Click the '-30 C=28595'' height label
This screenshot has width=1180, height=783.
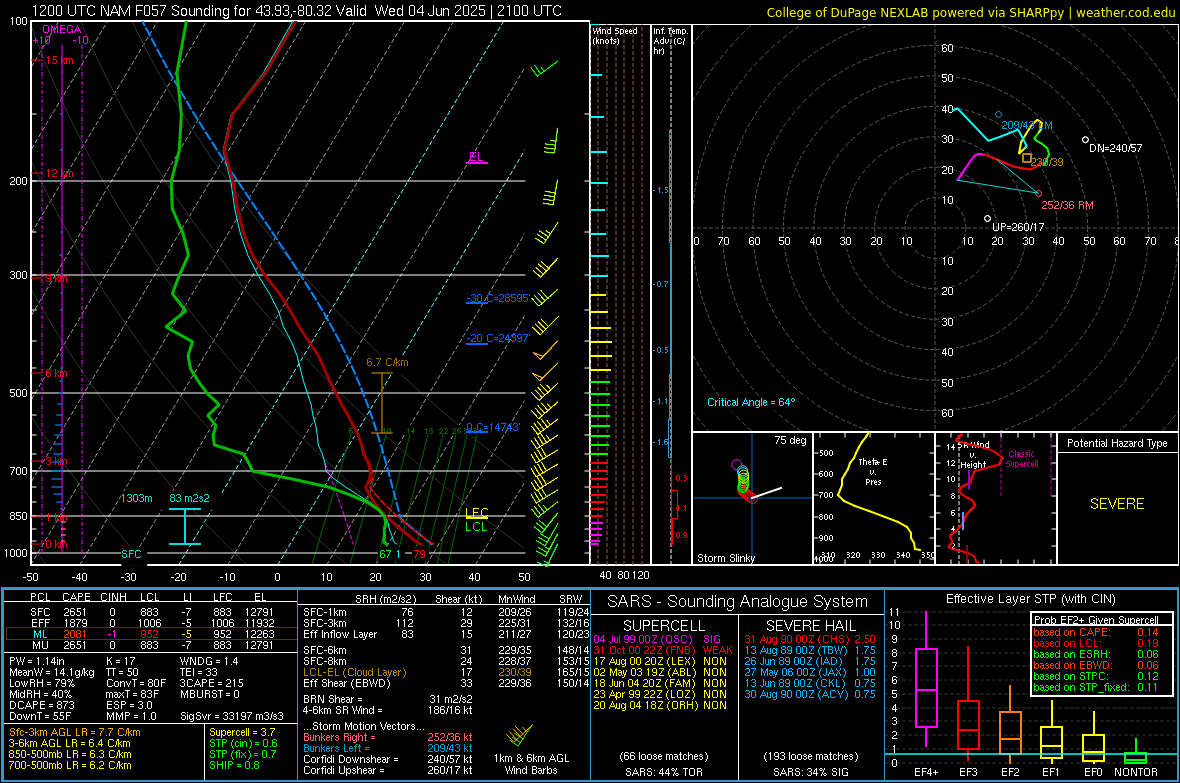tap(498, 298)
